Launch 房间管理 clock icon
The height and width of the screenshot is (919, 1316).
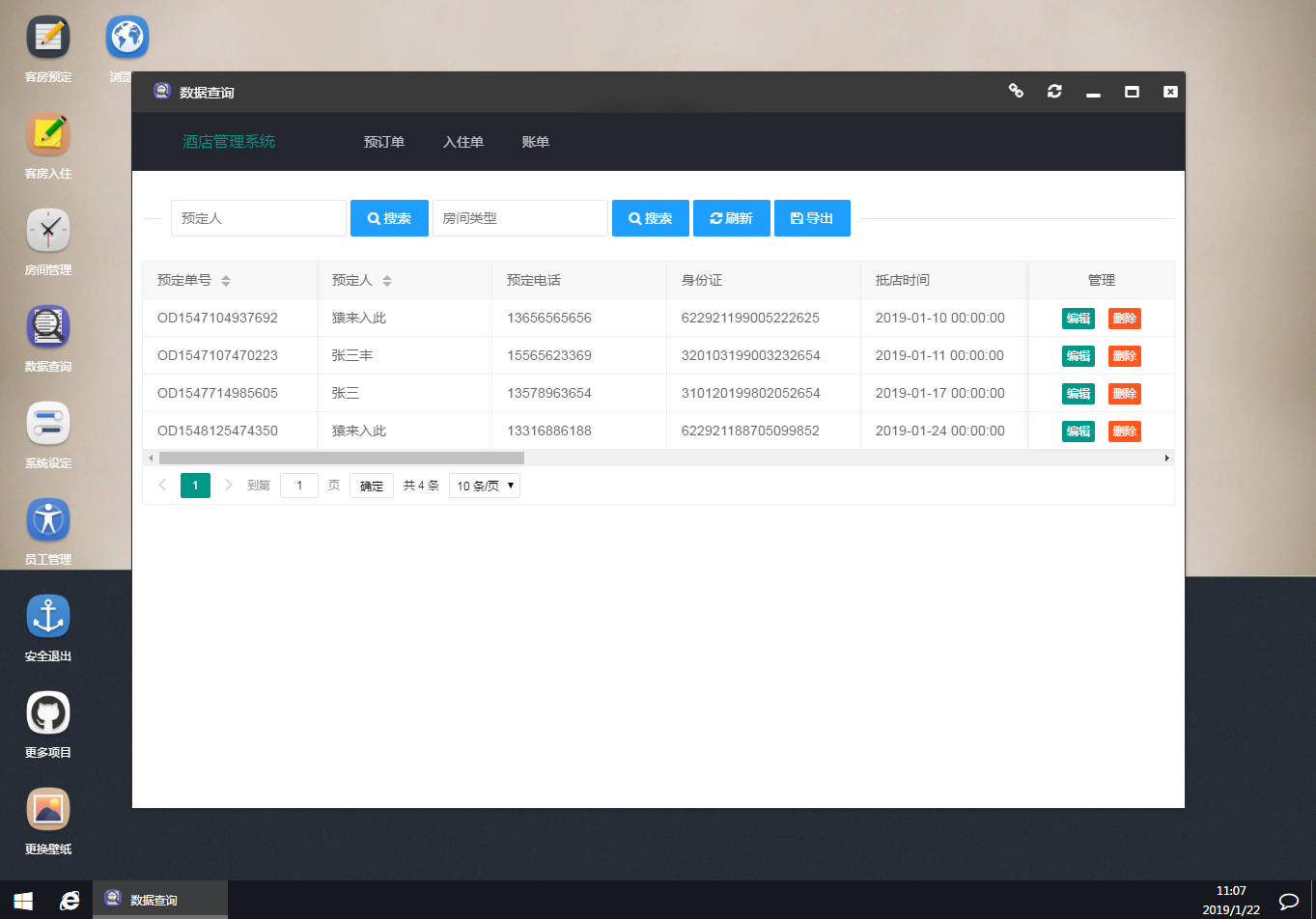coord(48,232)
